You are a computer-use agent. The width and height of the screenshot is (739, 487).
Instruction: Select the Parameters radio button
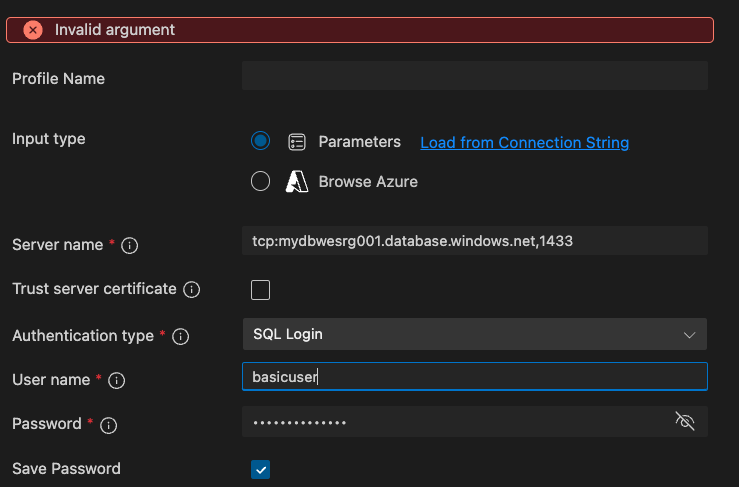click(x=260, y=140)
